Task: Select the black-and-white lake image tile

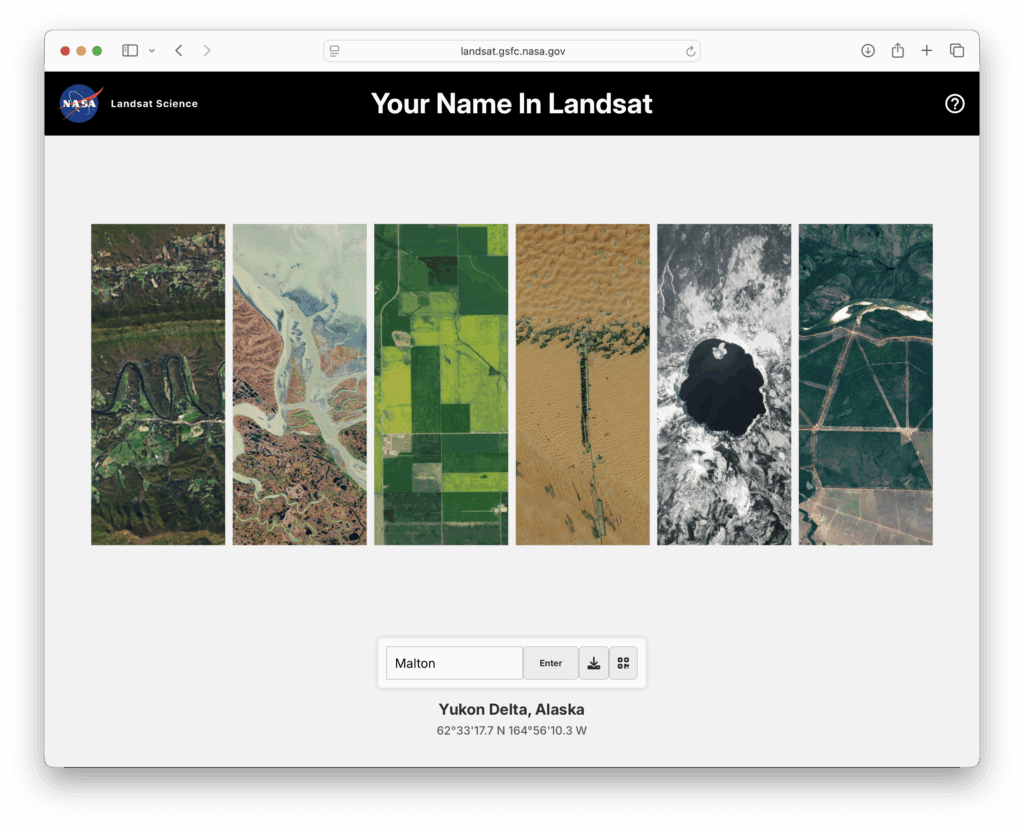Action: 724,384
